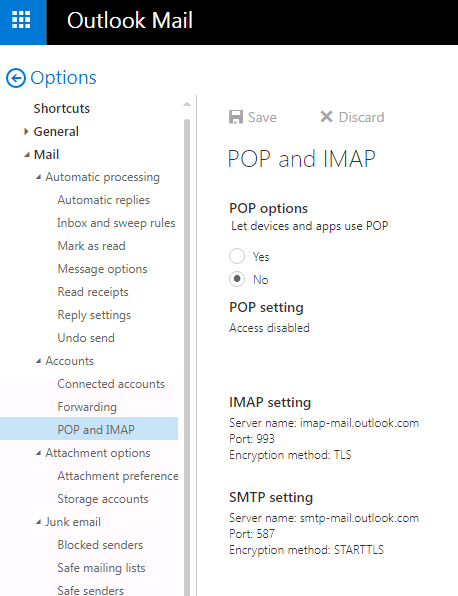Click the Discard X icon
458x596 pixels.
tap(326, 117)
